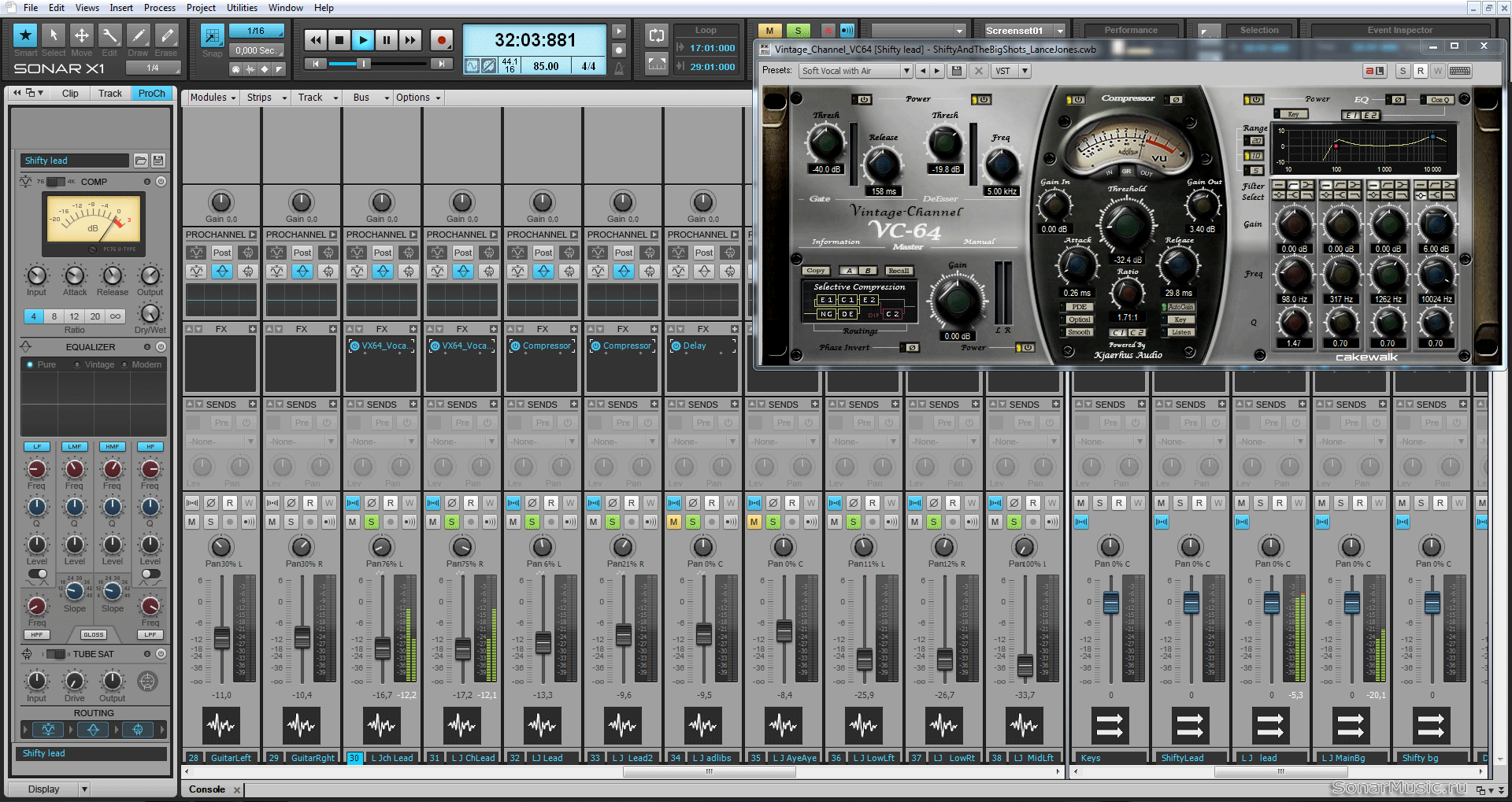1512x802 pixels.
Task: Toggle Solo on LJ adlibs channel
Action: [693, 522]
